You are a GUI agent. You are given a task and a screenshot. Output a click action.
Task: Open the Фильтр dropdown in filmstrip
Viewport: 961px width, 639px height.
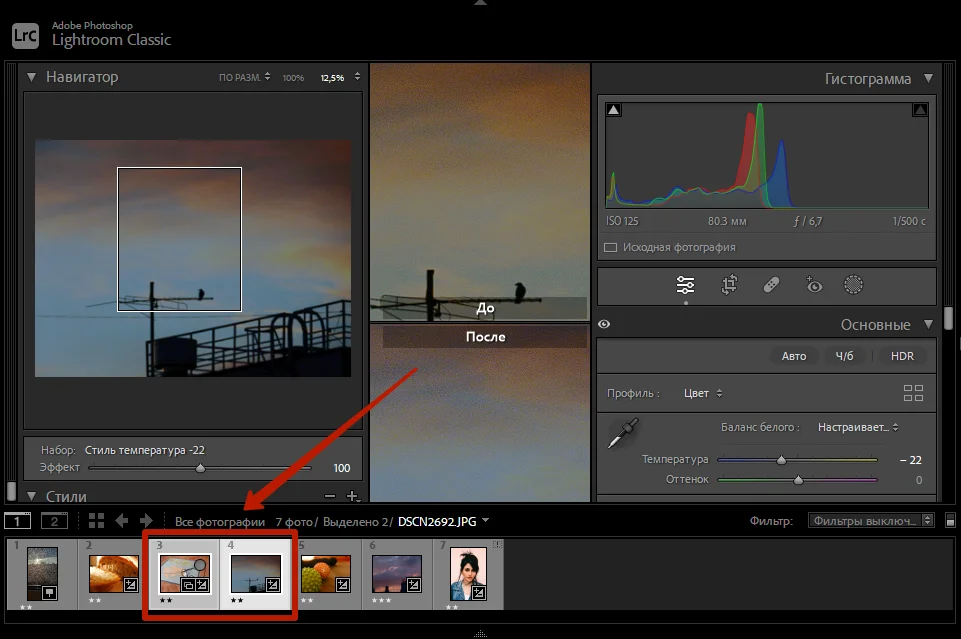coord(872,521)
